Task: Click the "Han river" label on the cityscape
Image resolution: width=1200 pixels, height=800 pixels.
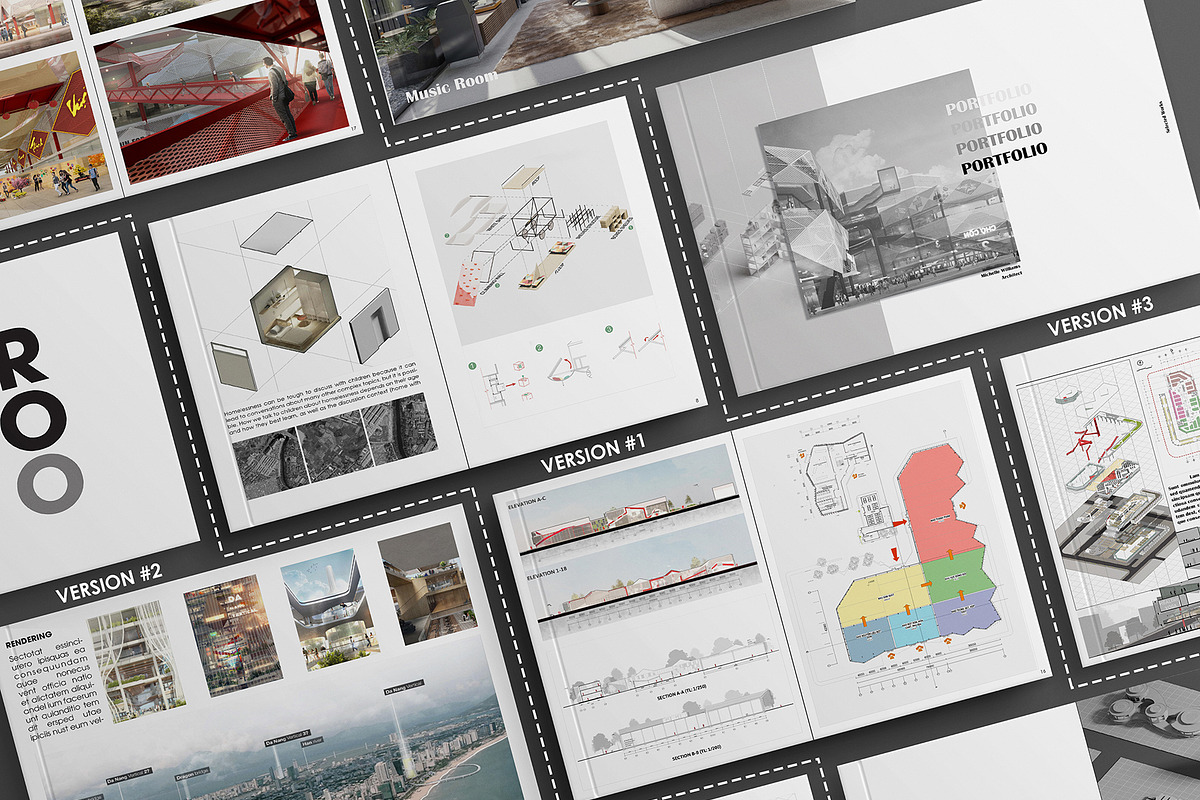Action: click(x=310, y=741)
